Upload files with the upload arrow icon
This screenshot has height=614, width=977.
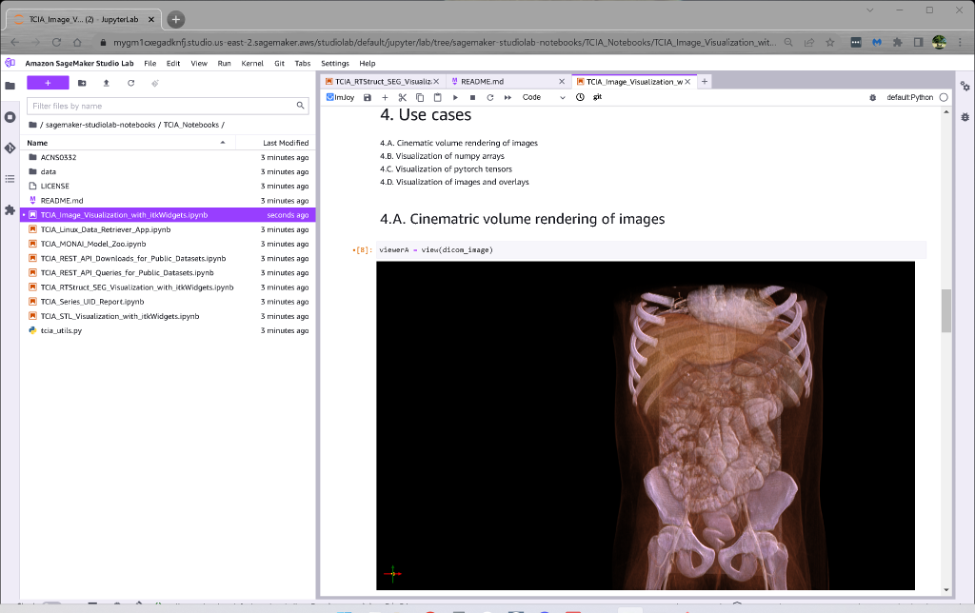(x=106, y=83)
